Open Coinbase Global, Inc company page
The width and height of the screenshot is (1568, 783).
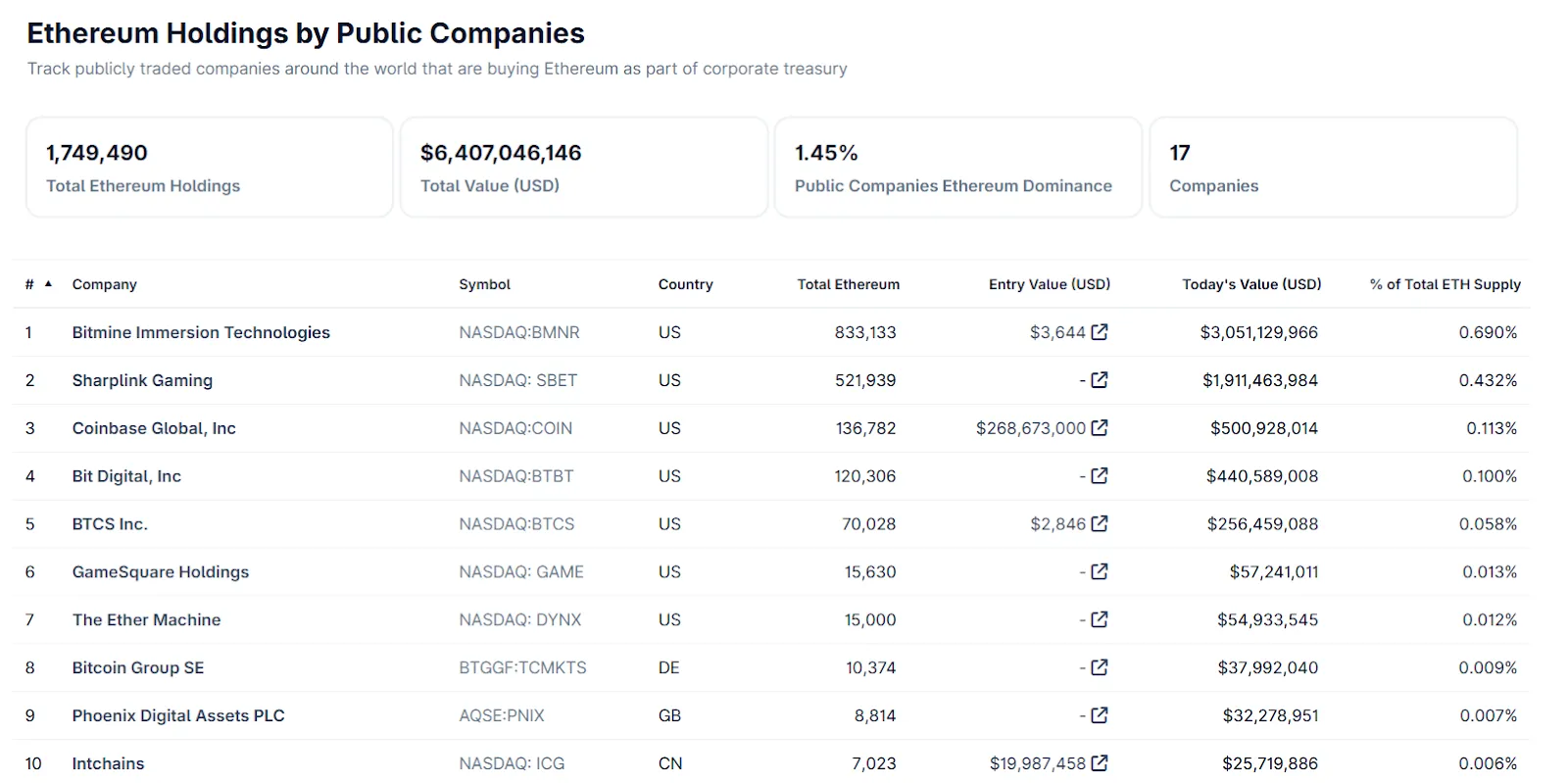tap(154, 428)
